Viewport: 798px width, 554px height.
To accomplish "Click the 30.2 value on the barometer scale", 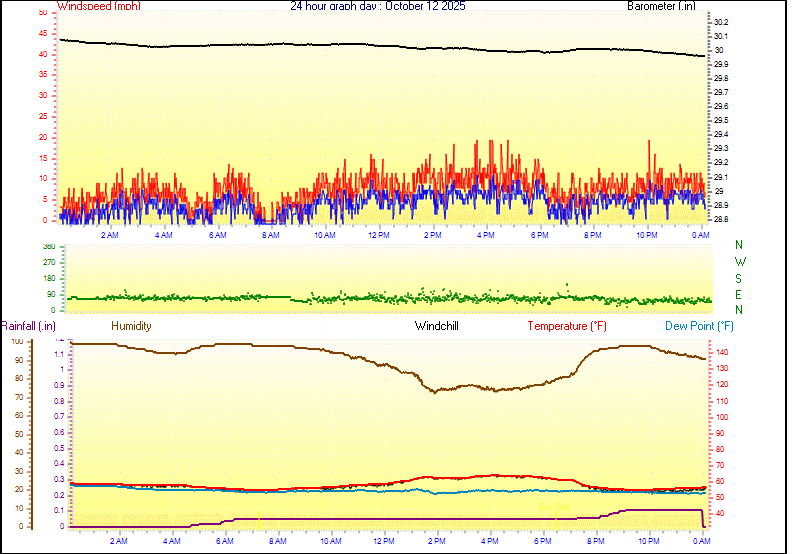I will (x=721, y=22).
